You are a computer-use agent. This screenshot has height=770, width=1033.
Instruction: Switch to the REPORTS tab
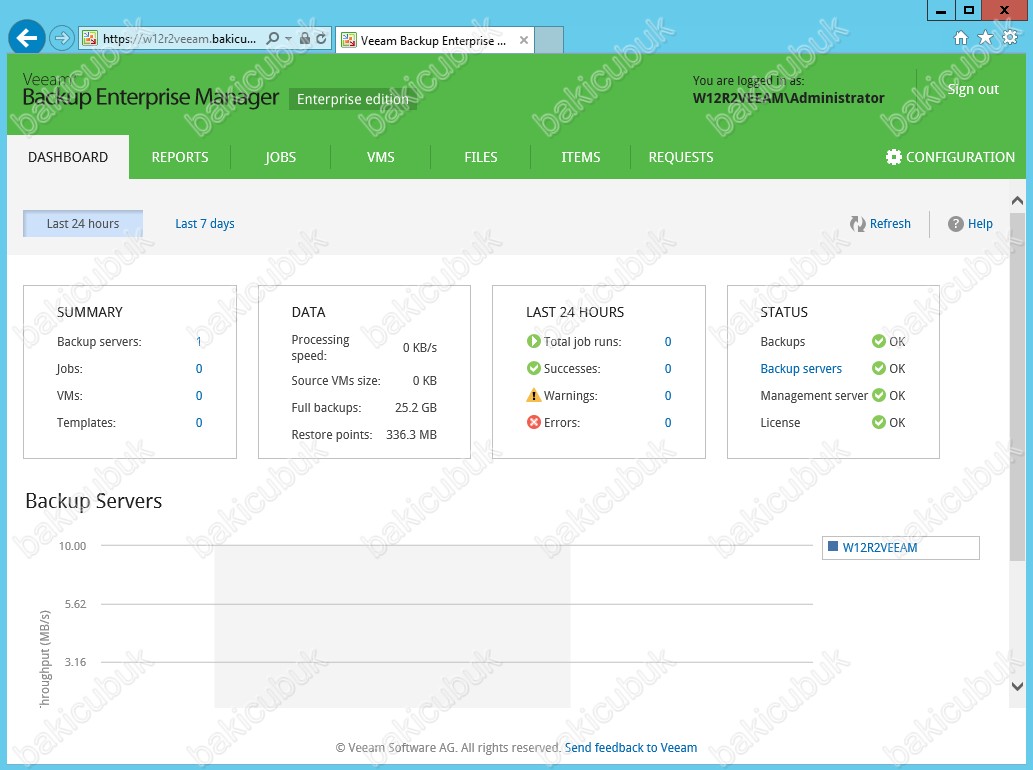click(180, 157)
